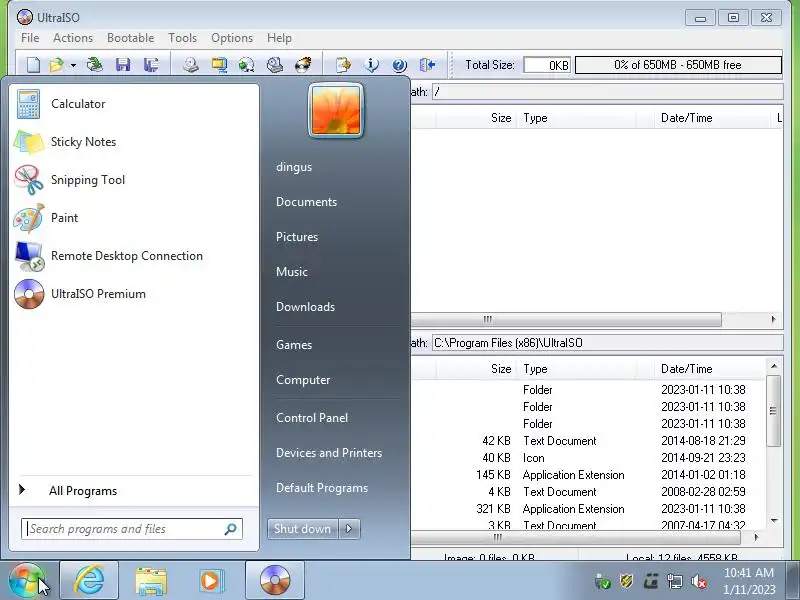The image size is (800, 600).
Task: Open Pictures from Start menu
Action: (297, 237)
